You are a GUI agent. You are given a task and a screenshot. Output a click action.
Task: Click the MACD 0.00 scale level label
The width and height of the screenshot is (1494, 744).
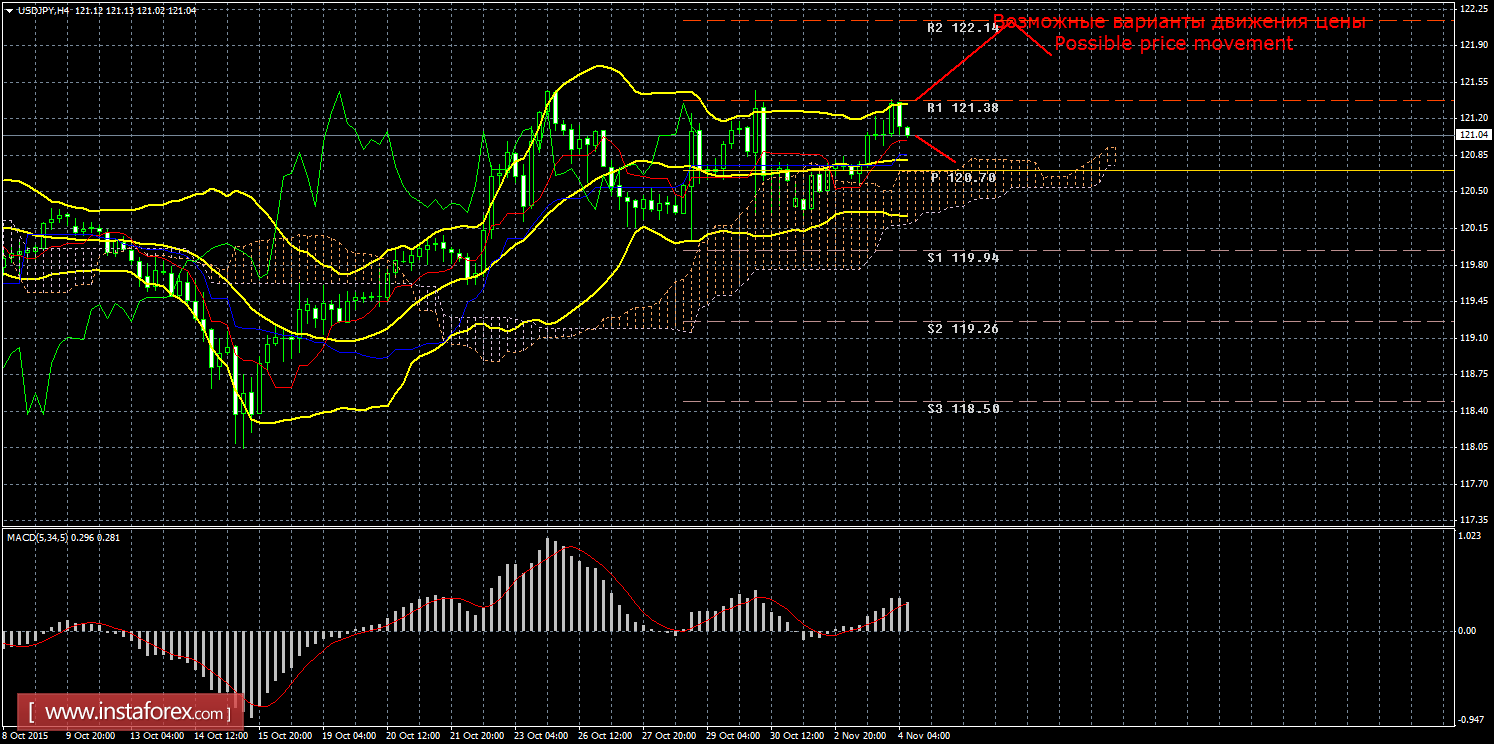click(1468, 630)
